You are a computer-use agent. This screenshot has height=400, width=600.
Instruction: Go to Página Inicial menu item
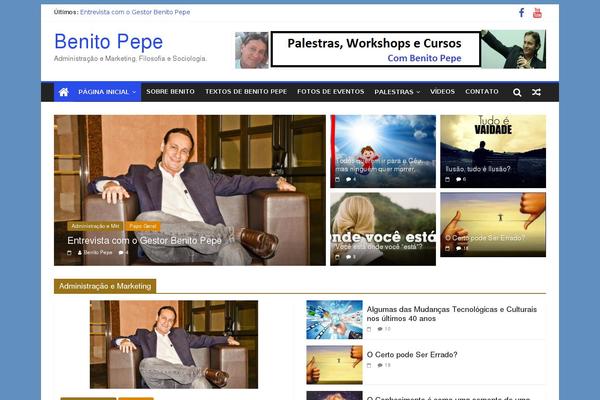pos(103,92)
